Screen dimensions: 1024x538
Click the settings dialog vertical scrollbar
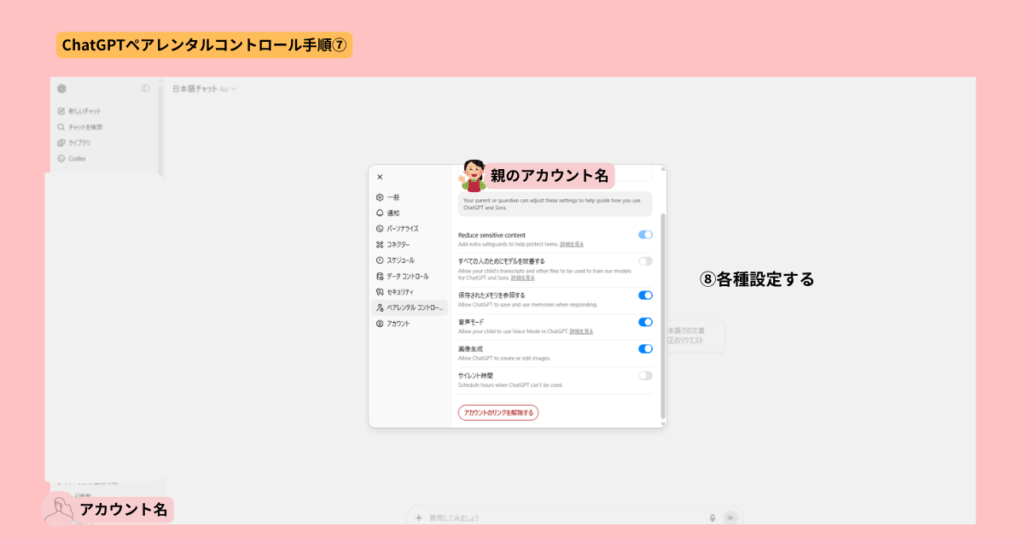coord(663,317)
